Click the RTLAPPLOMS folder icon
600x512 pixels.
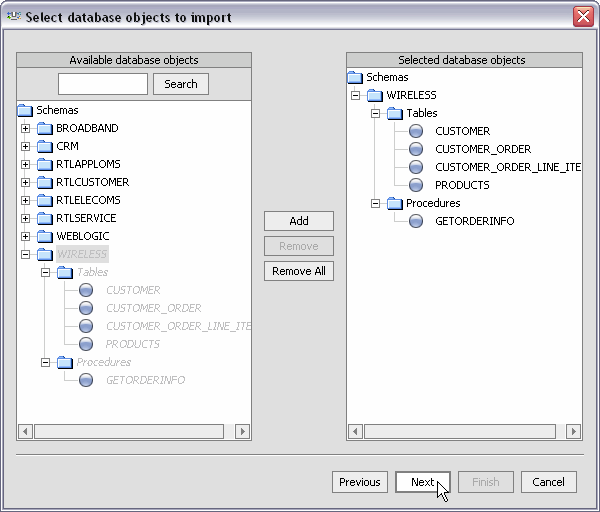click(45, 164)
